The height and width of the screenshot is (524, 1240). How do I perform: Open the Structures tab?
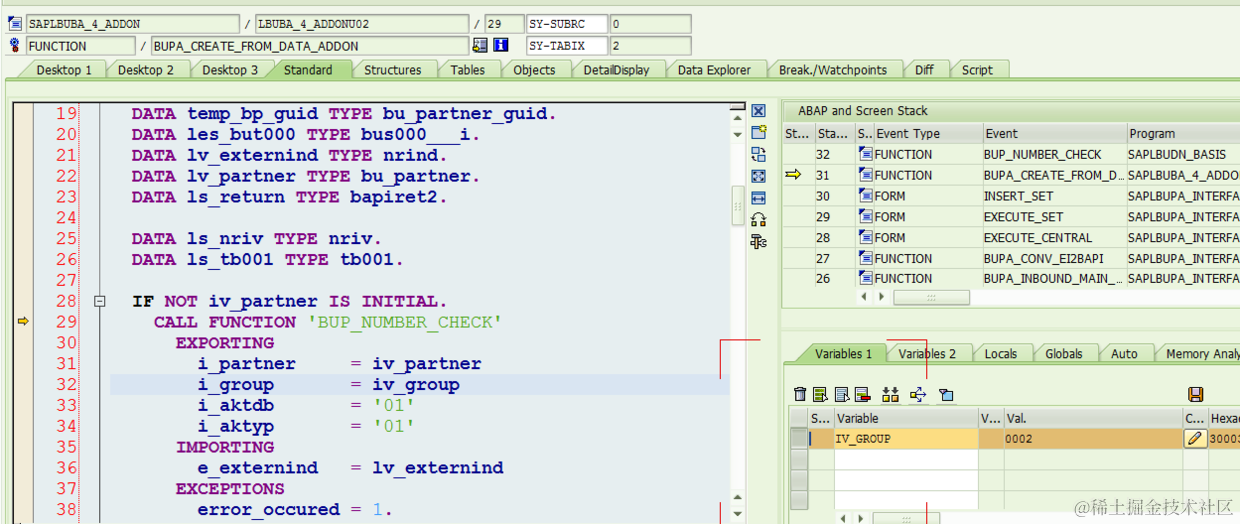393,70
